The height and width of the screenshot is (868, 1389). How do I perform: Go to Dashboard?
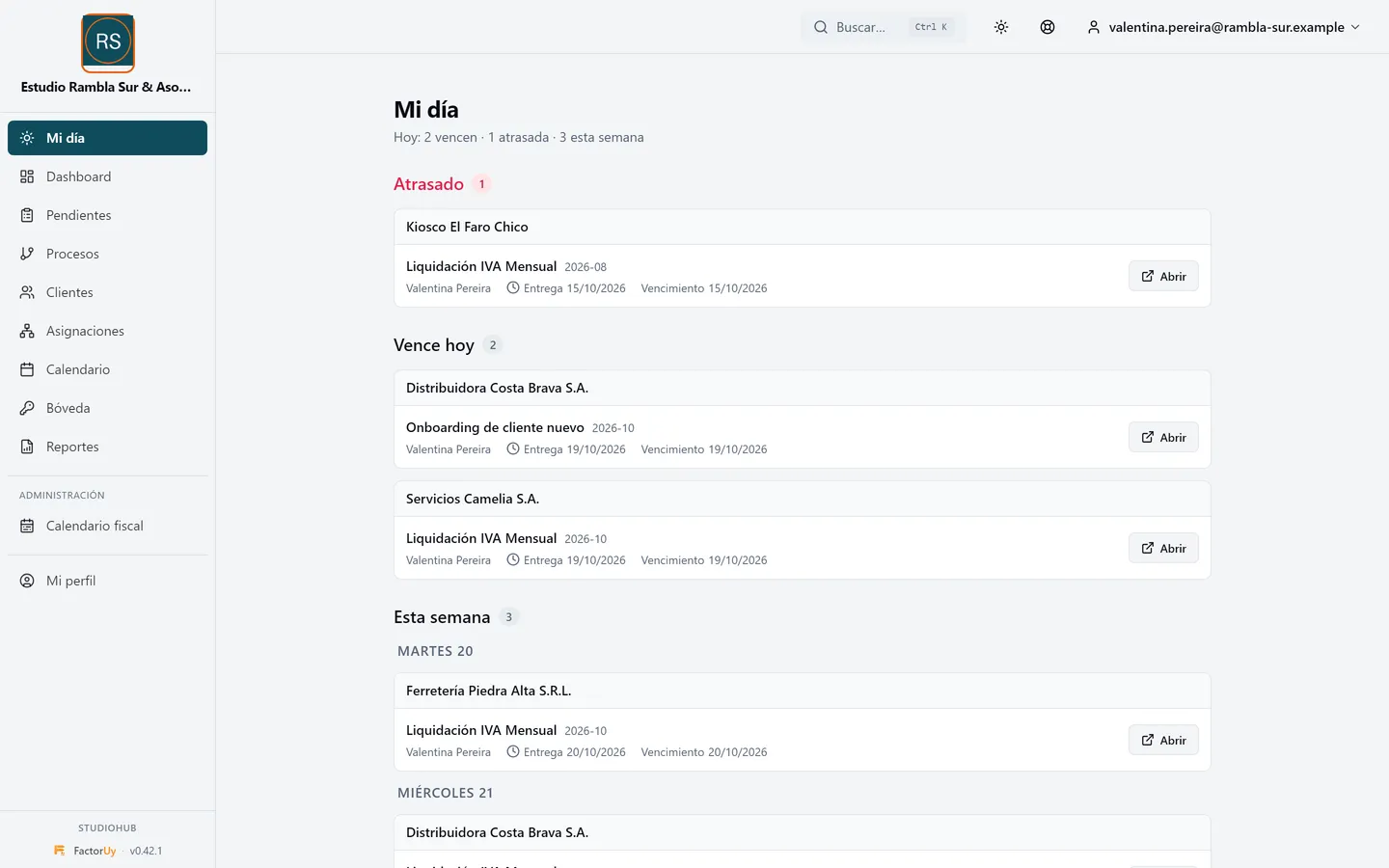point(107,176)
